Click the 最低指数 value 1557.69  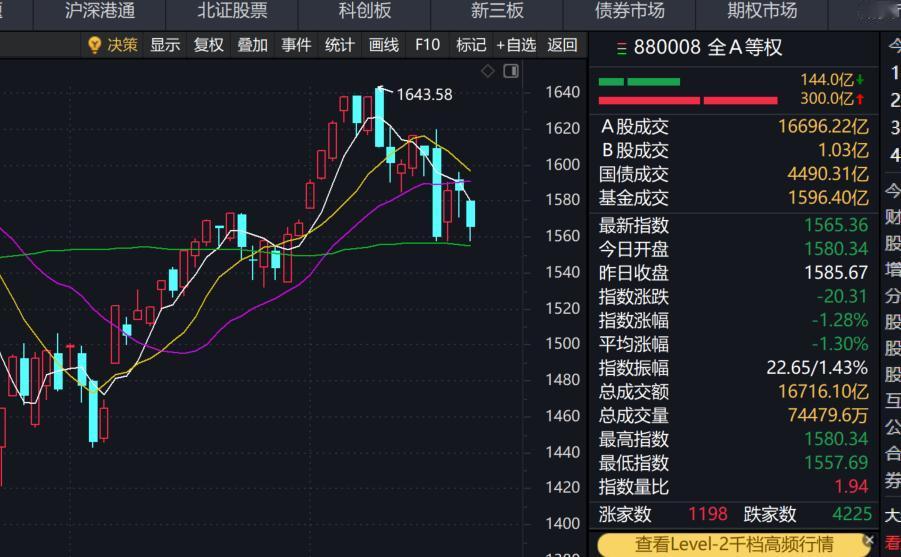[x=836, y=463]
